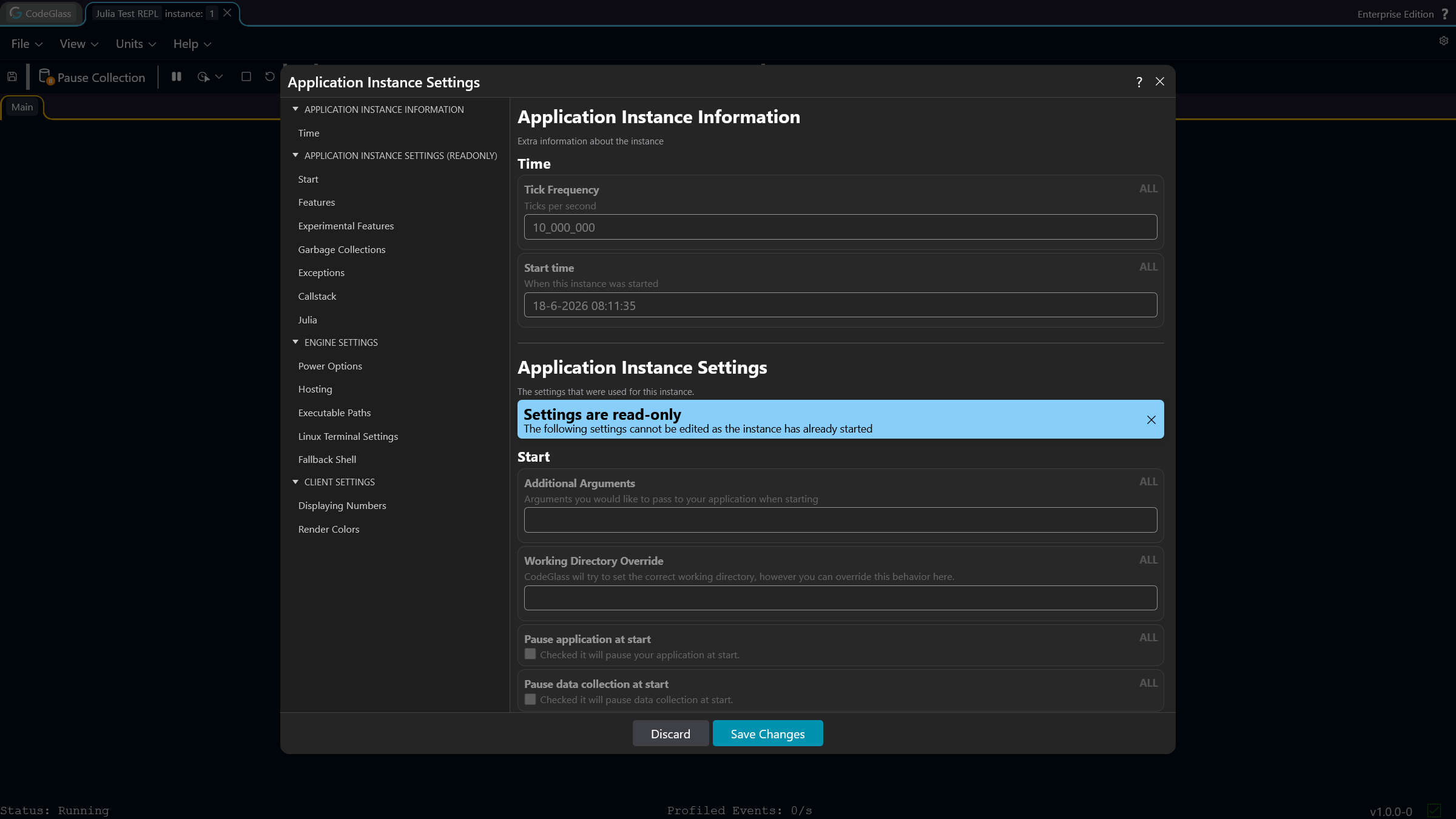Click the Pause Collection database icon
Screen dimensions: 1456x819
coord(46,77)
